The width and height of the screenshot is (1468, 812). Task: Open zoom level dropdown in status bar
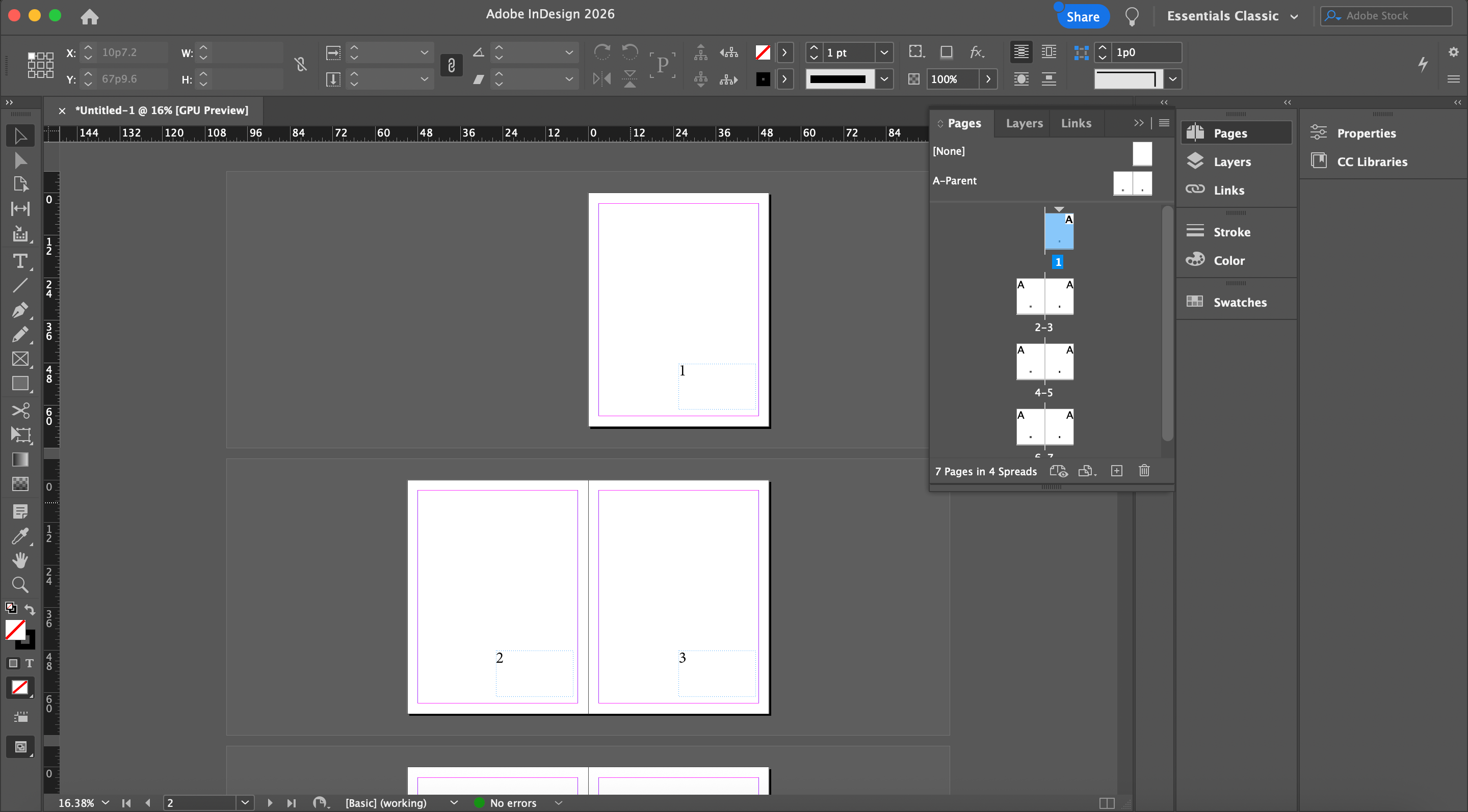tap(106, 803)
